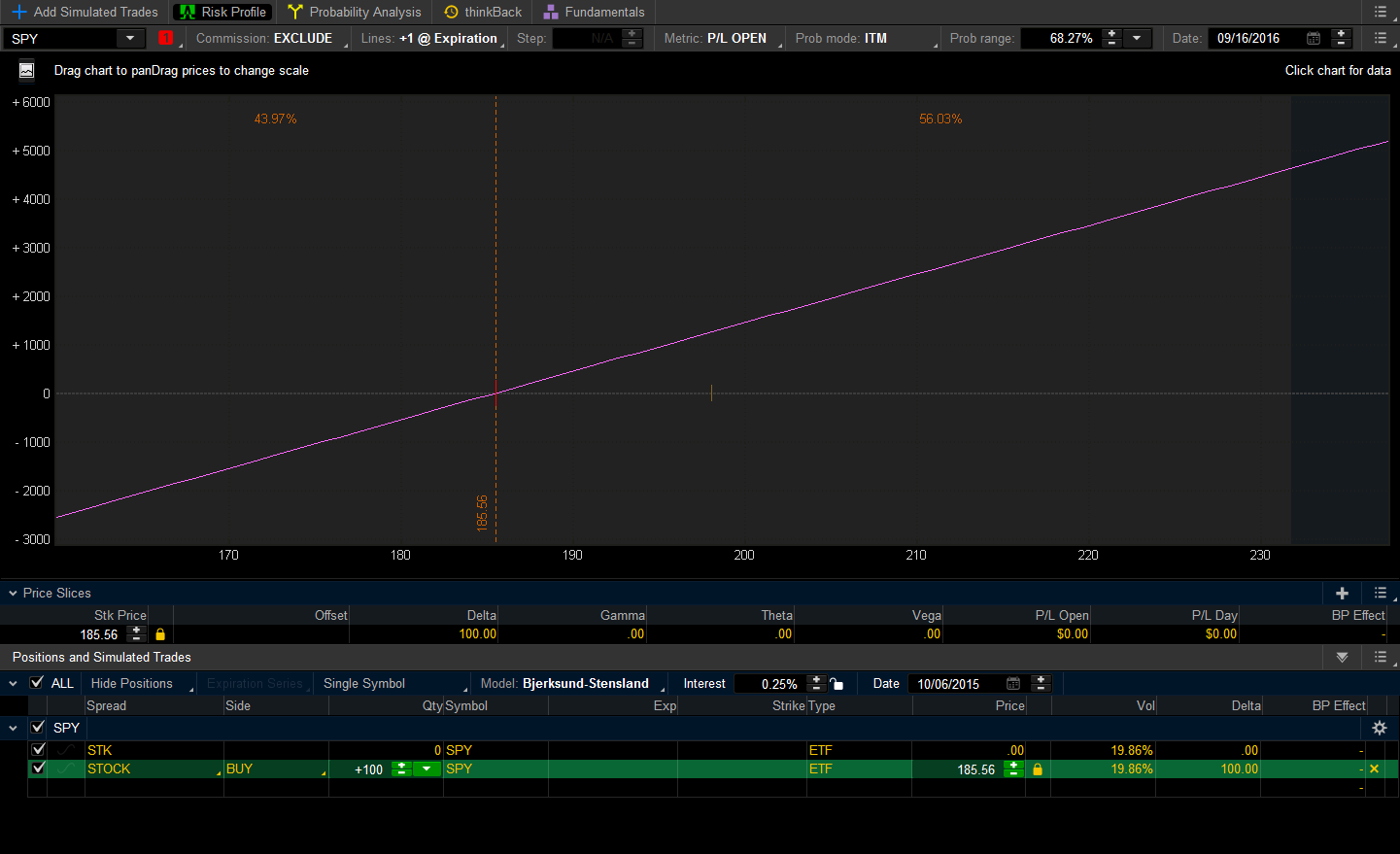Viewport: 1400px width, 854px height.
Task: Open the Single Symbol dropdown
Action: pyautogui.click(x=393, y=684)
